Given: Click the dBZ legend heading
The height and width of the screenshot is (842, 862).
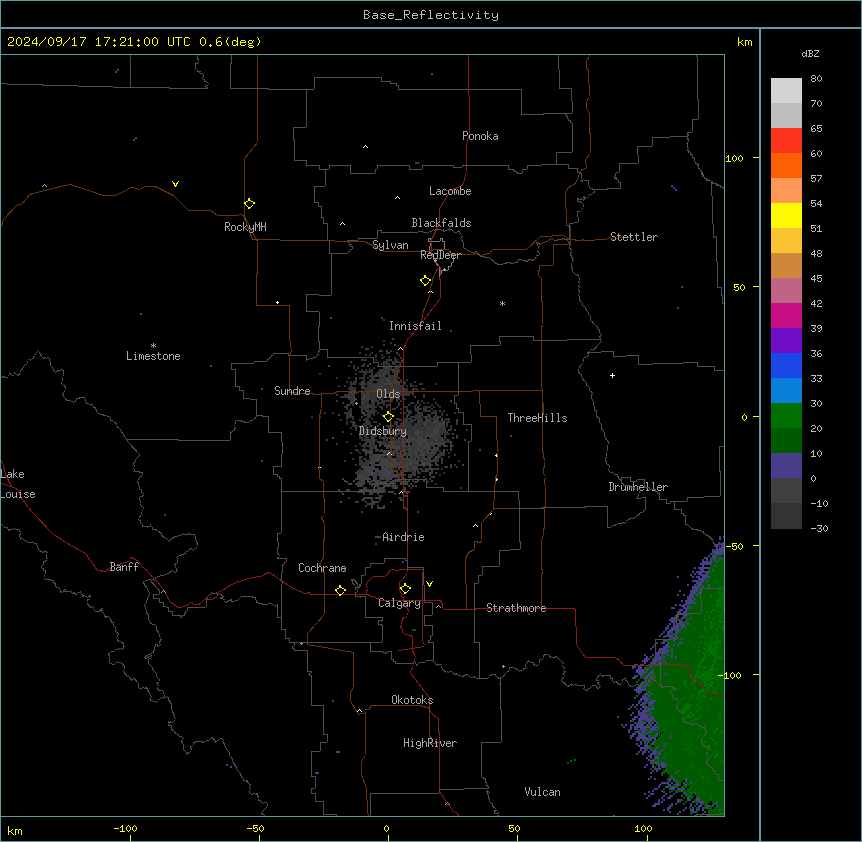Looking at the screenshot, I should point(810,53).
